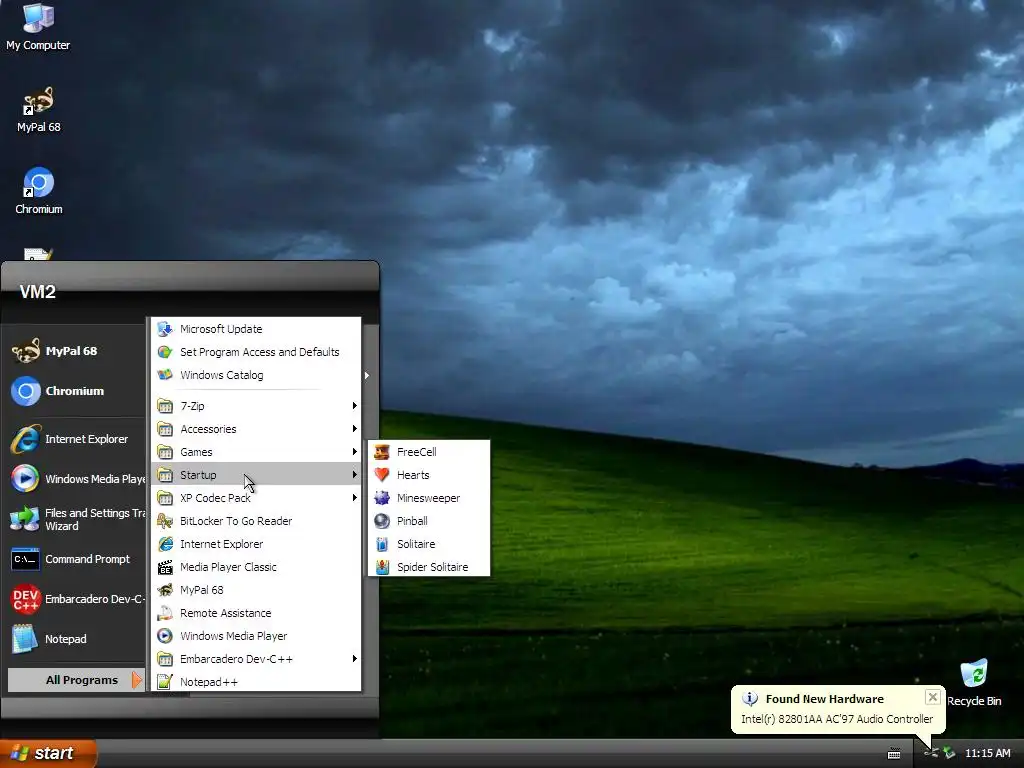1024x768 pixels.
Task: Launch BitLocker To Go Reader
Action: tap(256, 521)
